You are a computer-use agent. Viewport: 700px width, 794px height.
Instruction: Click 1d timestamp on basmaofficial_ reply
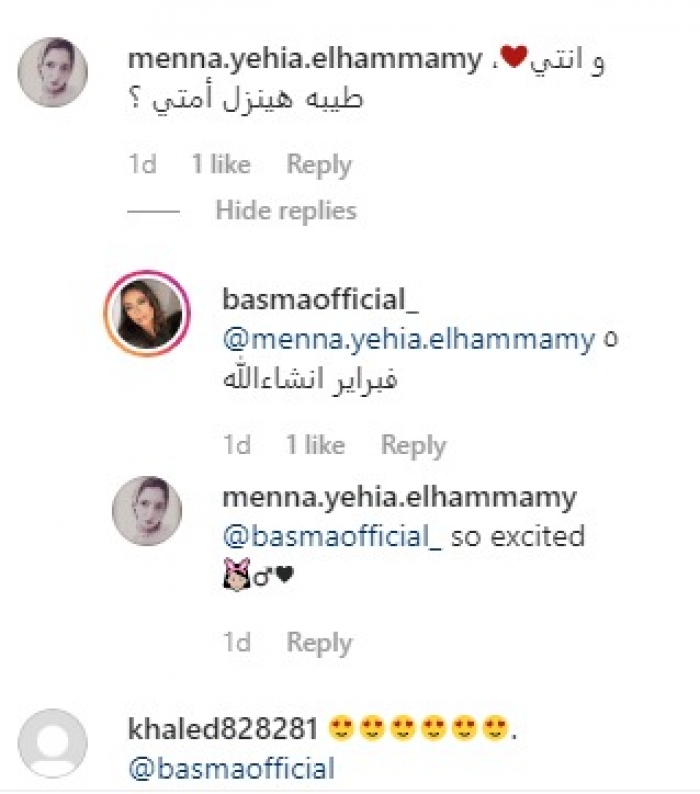click(237, 446)
